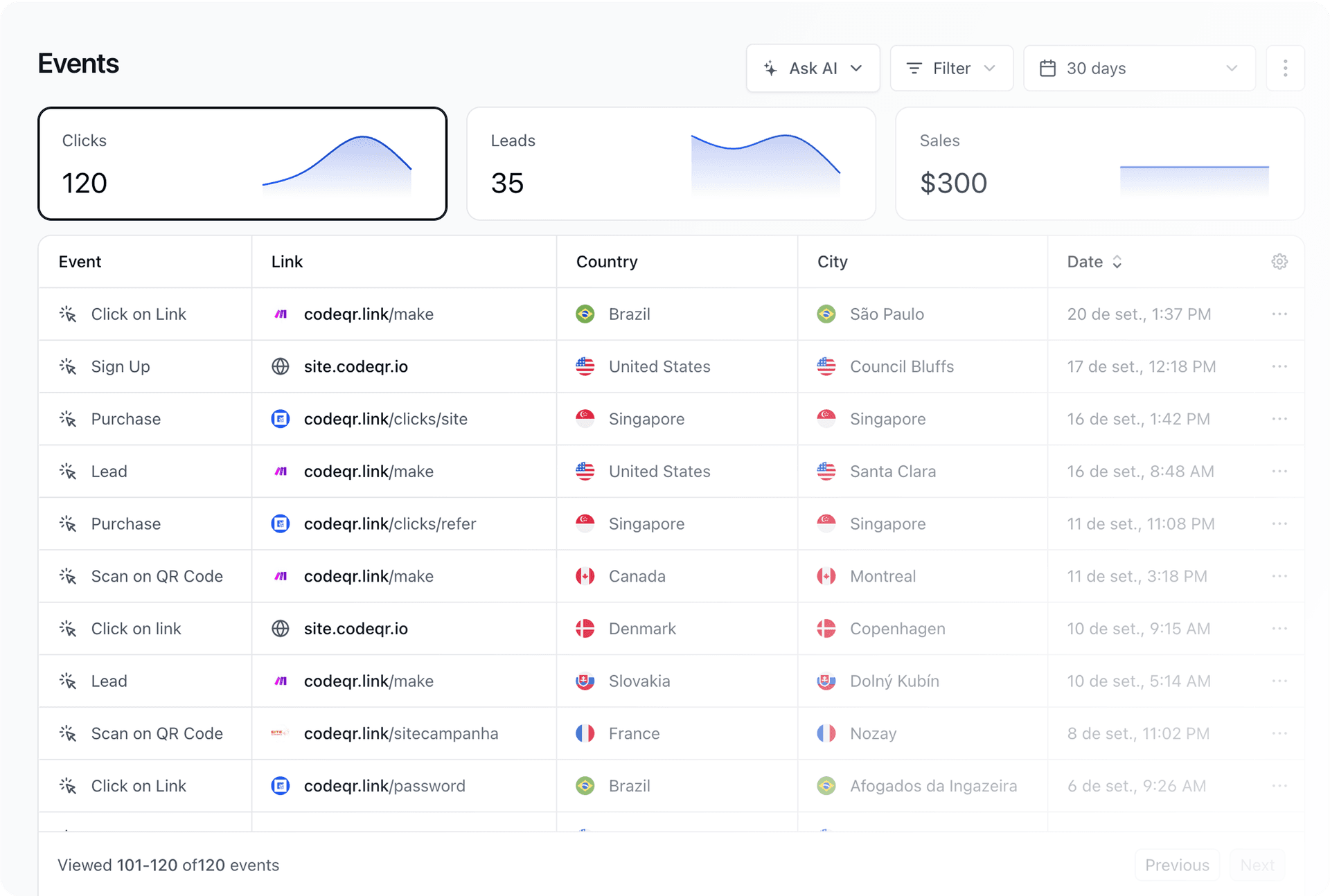Click the codeqr.link/password link
The width and height of the screenshot is (1330, 896).
point(384,786)
